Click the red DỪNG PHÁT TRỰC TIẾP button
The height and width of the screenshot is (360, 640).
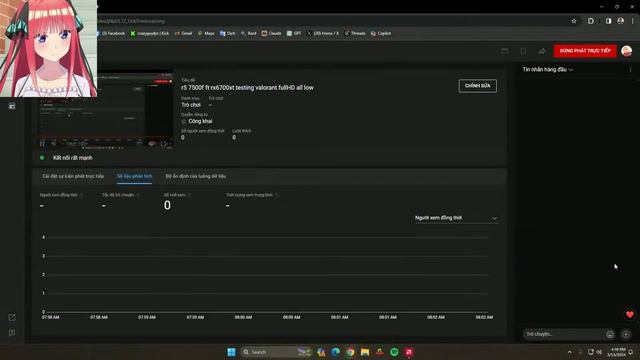pyautogui.click(x=585, y=51)
